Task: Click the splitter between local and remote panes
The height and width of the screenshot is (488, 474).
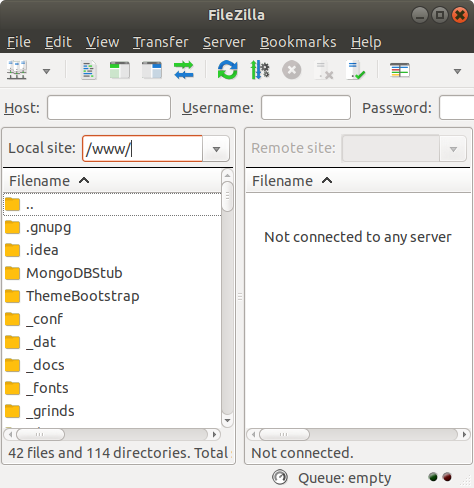Action: (x=240, y=296)
